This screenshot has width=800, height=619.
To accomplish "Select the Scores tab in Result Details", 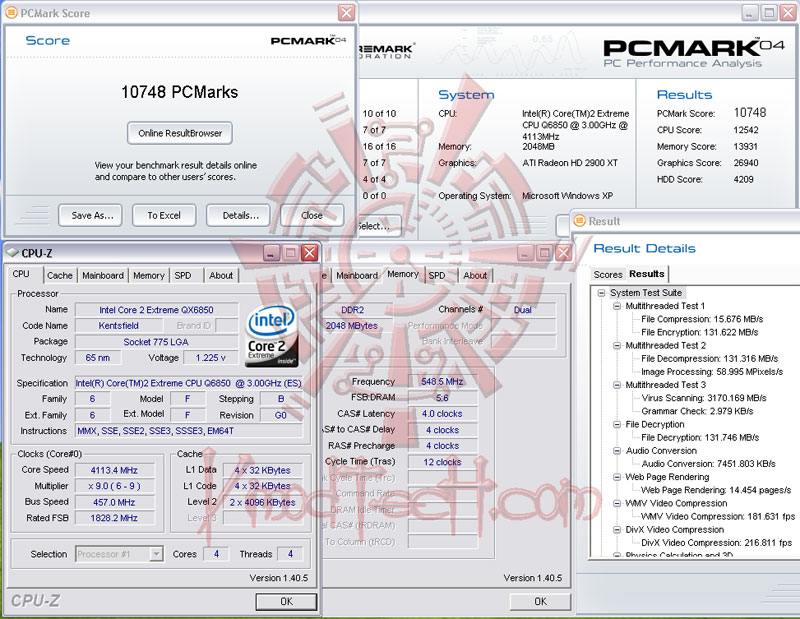I will point(608,275).
